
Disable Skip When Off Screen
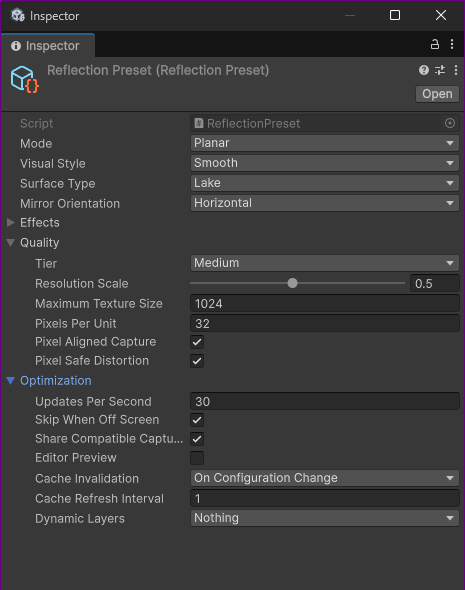coord(197,420)
